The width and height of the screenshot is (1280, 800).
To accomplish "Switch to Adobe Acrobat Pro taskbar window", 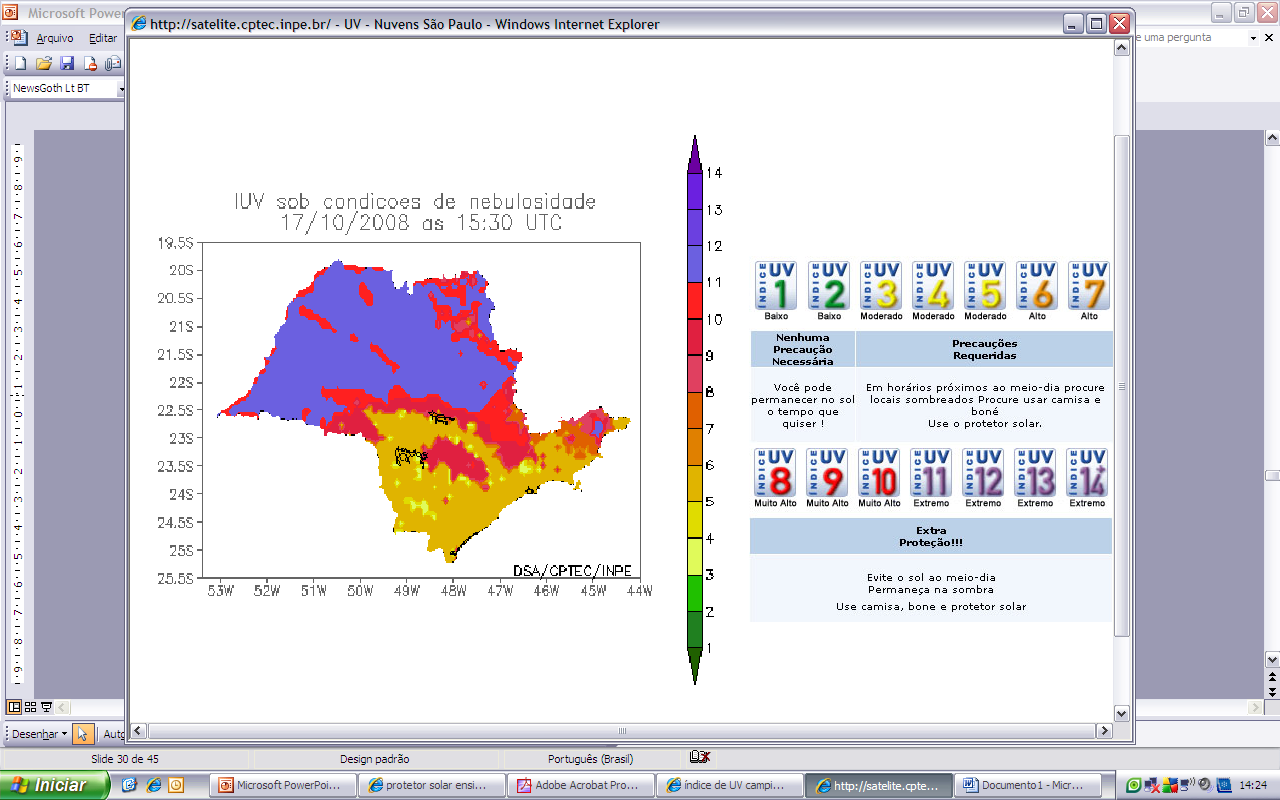I will click(581, 785).
